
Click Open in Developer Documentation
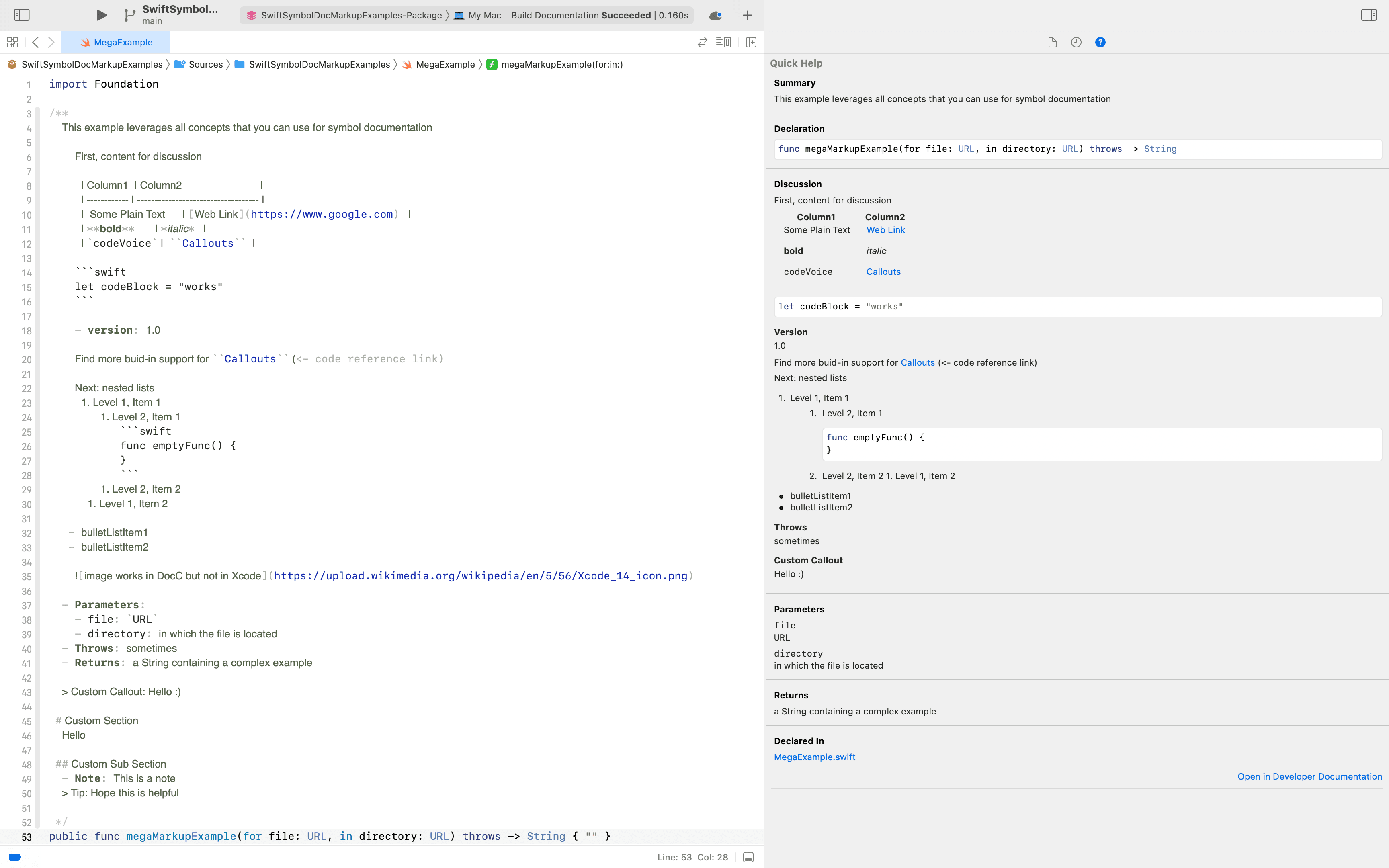click(x=1309, y=776)
